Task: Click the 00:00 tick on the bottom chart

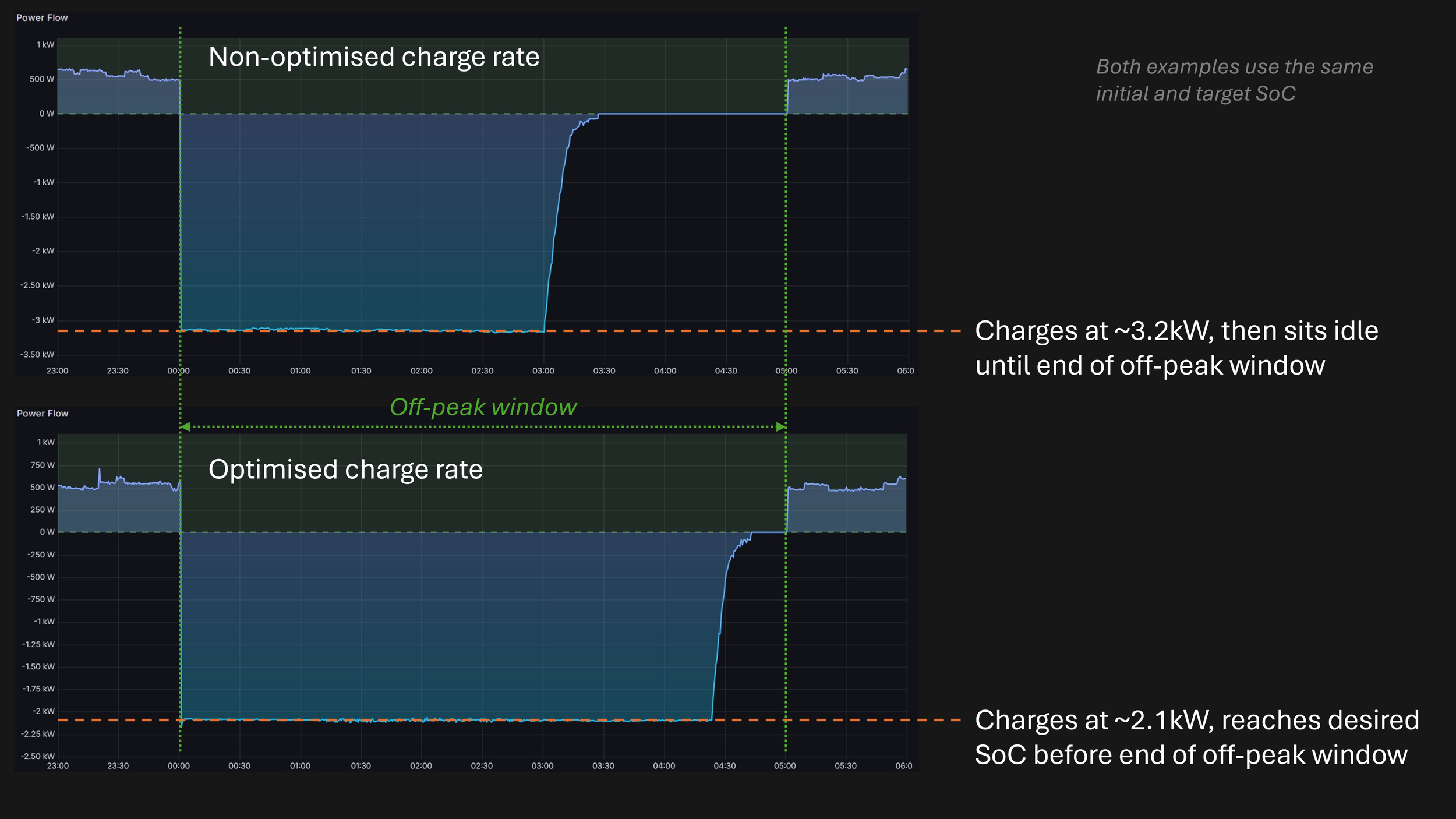Action: 179,766
